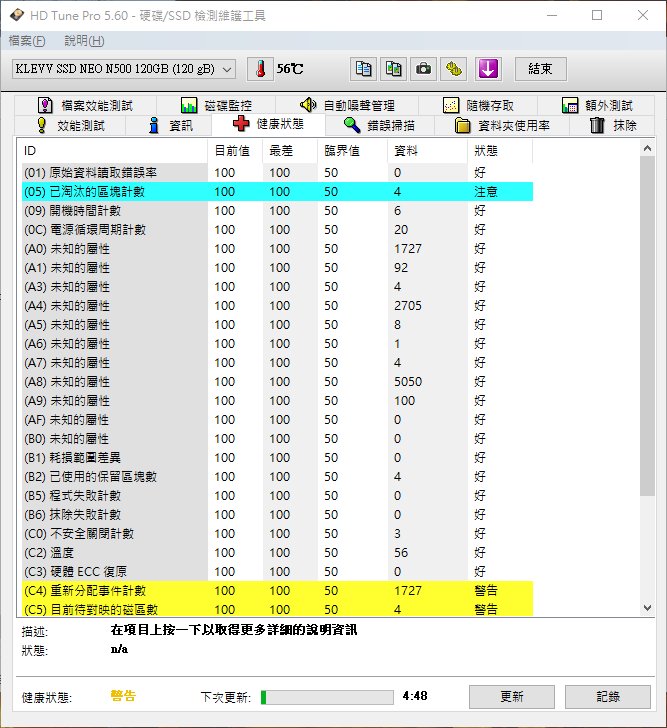Image resolution: width=667 pixels, height=728 pixels.
Task: Select row (0C) 電源循環周期計數
Action: tap(278, 230)
